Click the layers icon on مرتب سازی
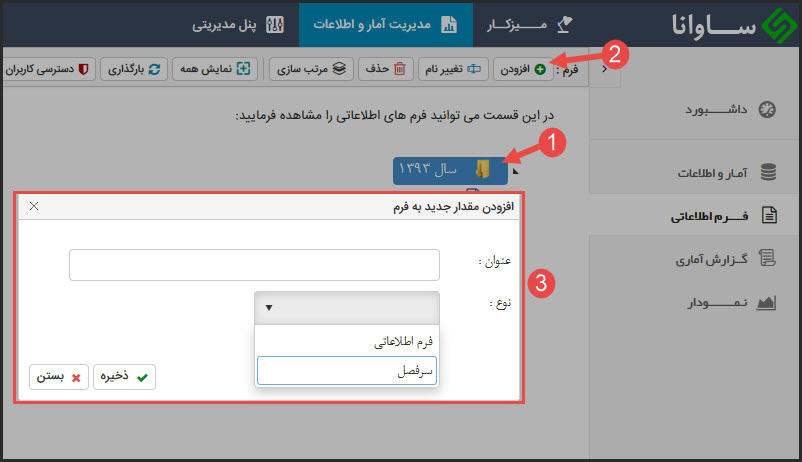Viewport: 802px width, 462px height. coord(339,69)
